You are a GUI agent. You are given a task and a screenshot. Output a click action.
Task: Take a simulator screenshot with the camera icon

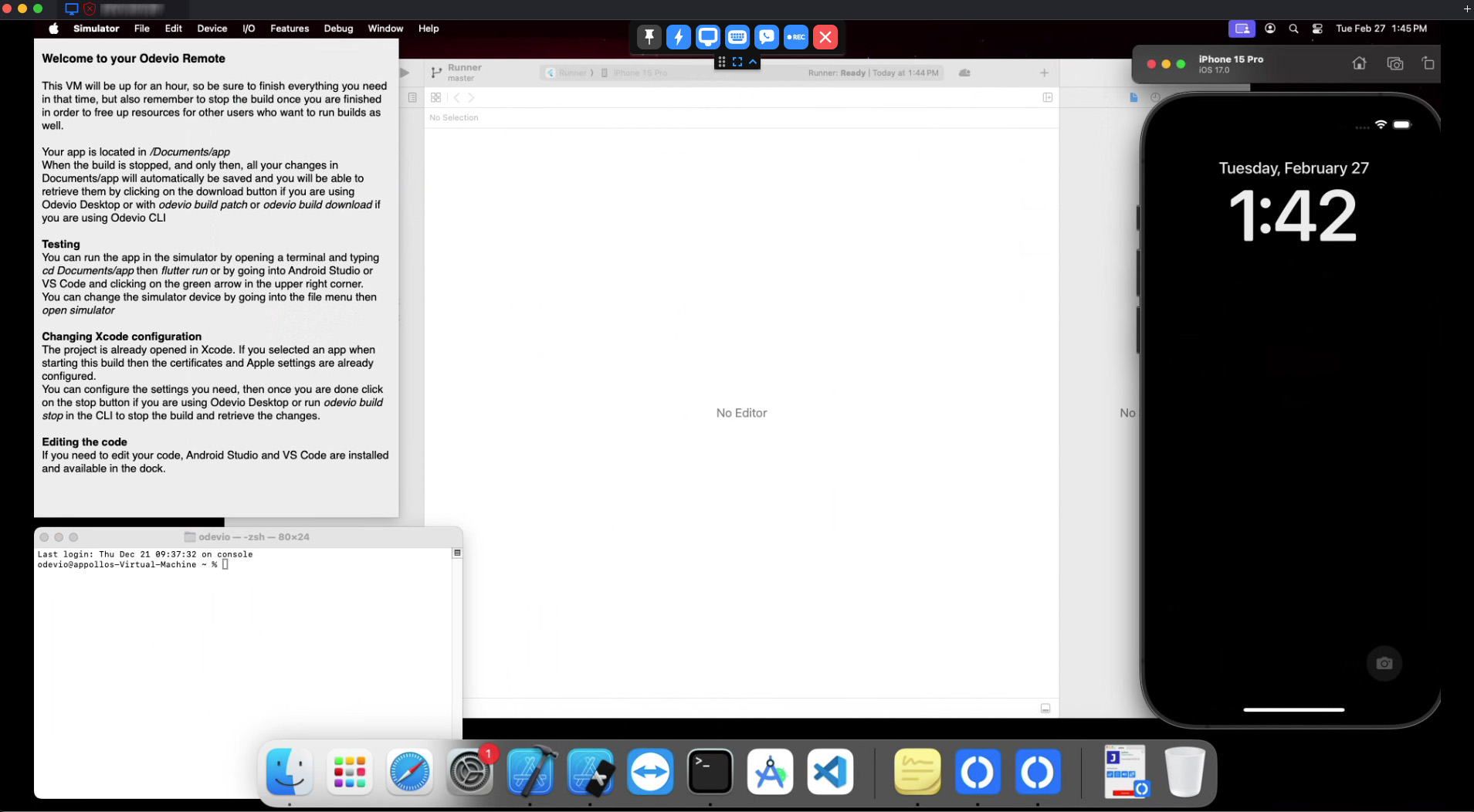click(x=1394, y=63)
